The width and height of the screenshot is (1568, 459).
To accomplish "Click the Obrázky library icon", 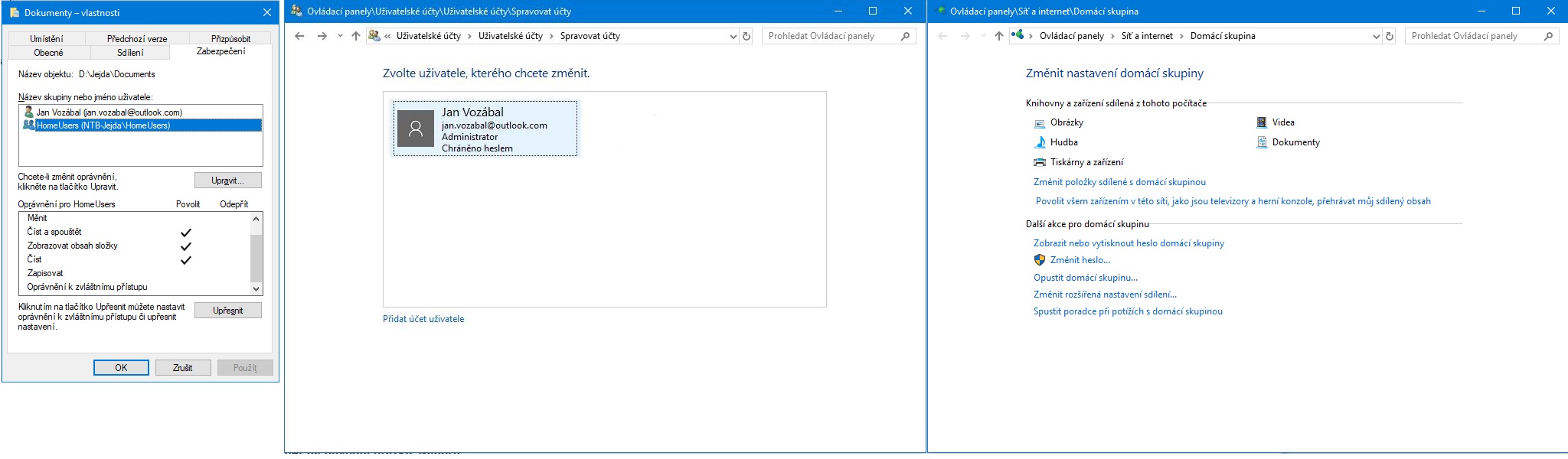I will coord(1040,123).
